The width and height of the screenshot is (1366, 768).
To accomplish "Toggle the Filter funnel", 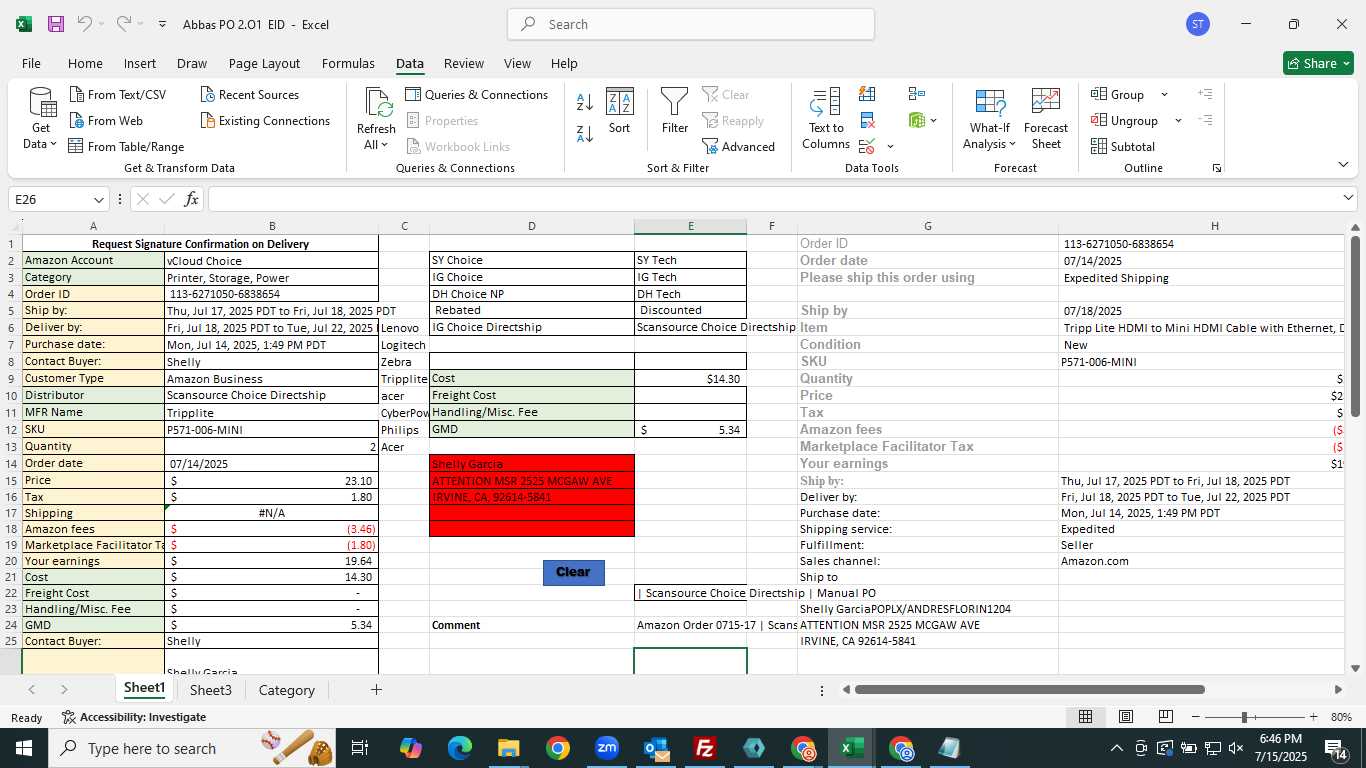I will [675, 112].
